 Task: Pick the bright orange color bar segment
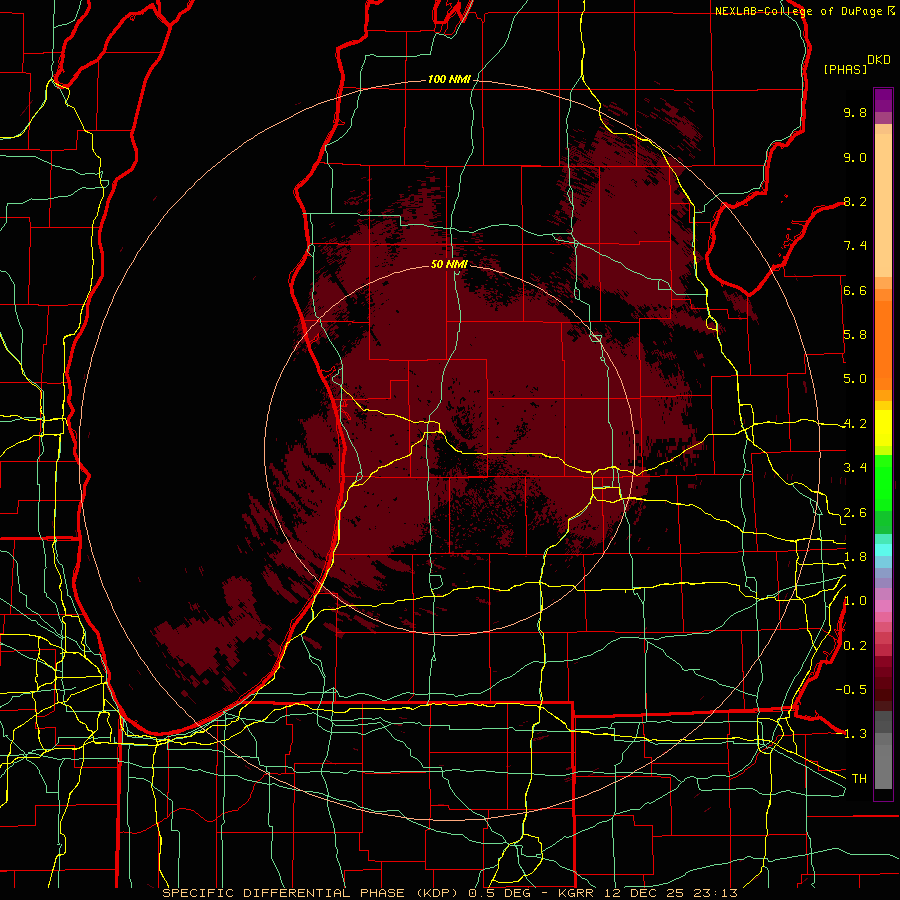tap(883, 344)
